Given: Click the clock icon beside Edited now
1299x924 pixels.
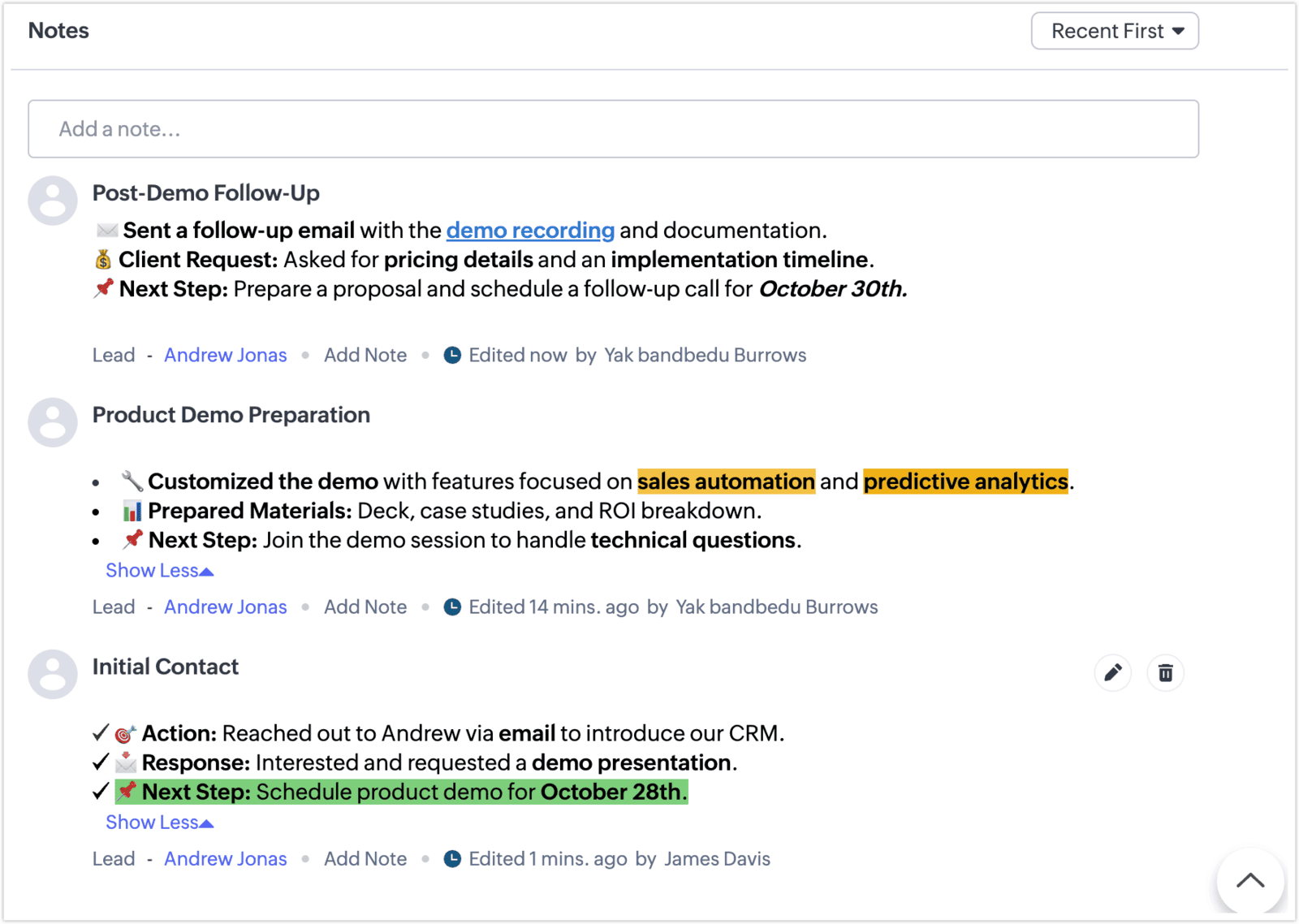Looking at the screenshot, I should pos(452,356).
